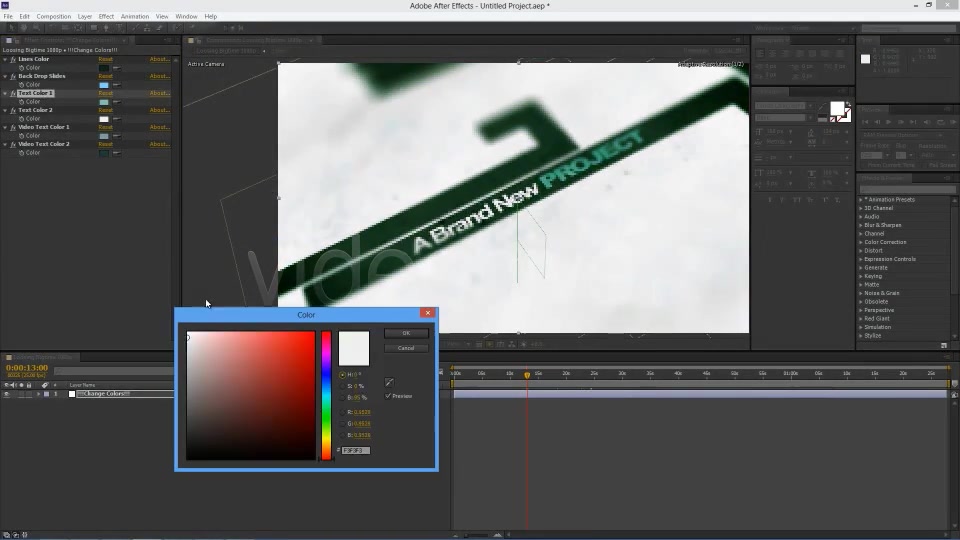Click inside the hex color input field

tap(356, 451)
